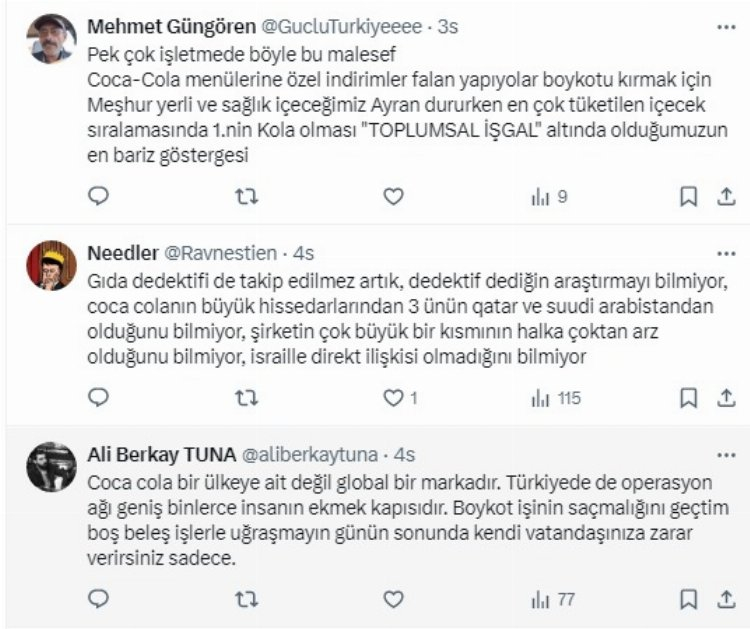Click Needler's profile avatar

click(x=52, y=266)
